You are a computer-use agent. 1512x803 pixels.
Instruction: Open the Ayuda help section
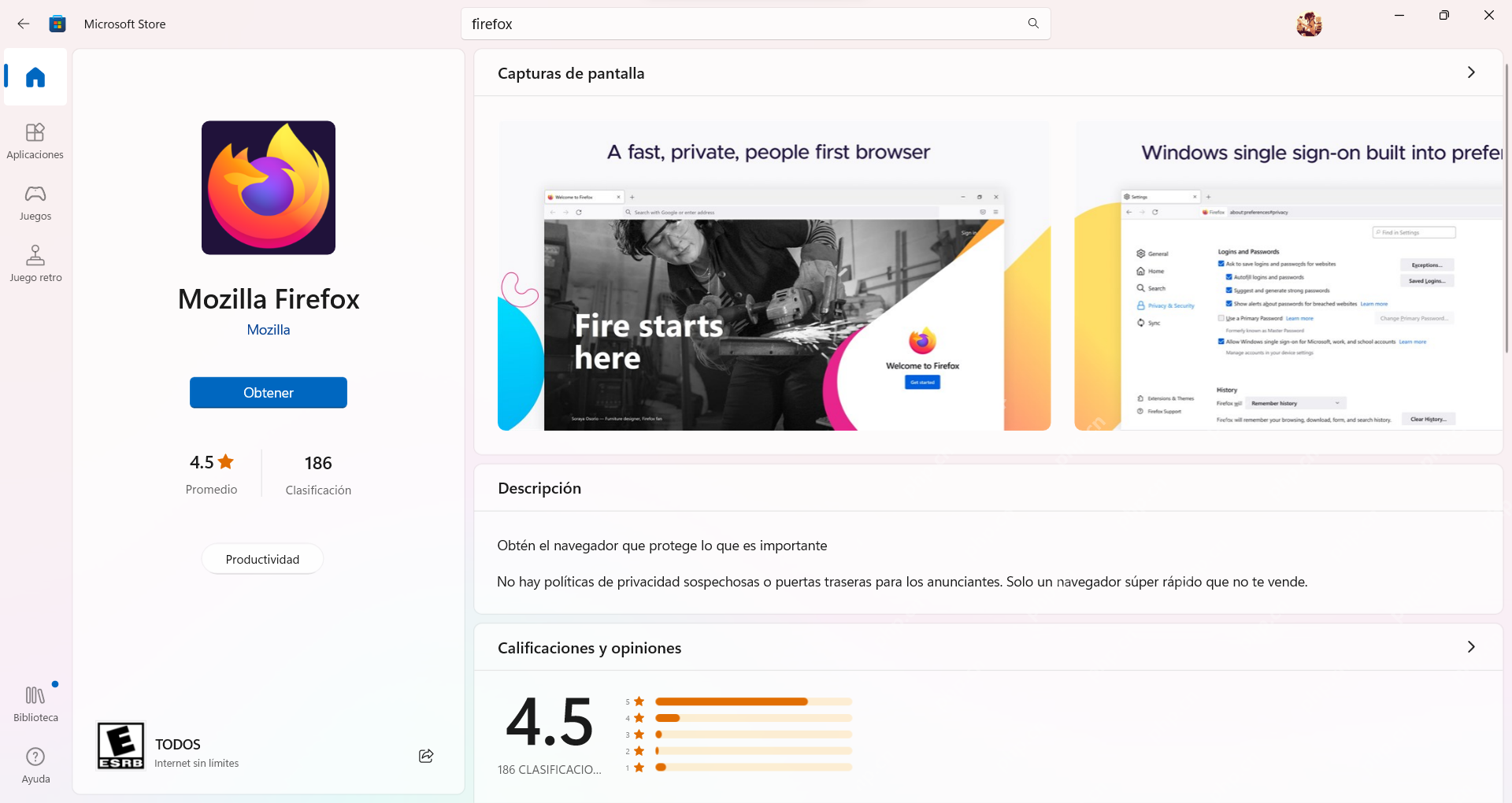[x=35, y=765]
